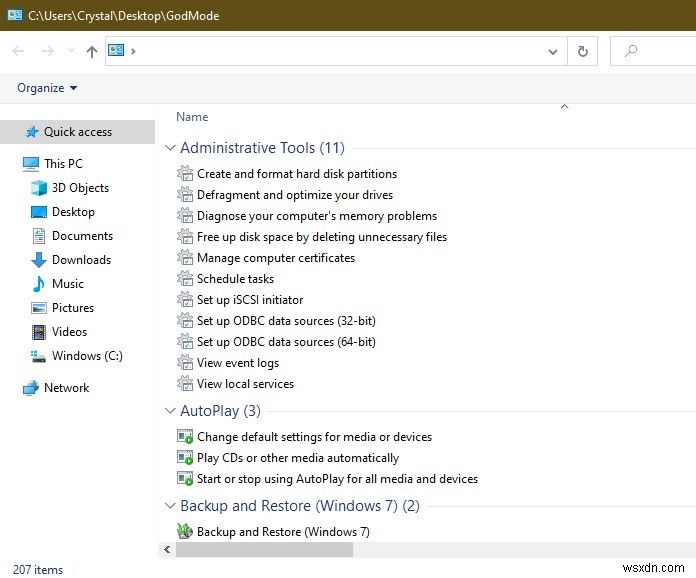Go up one folder level
696x578 pixels.
pyautogui.click(x=92, y=51)
